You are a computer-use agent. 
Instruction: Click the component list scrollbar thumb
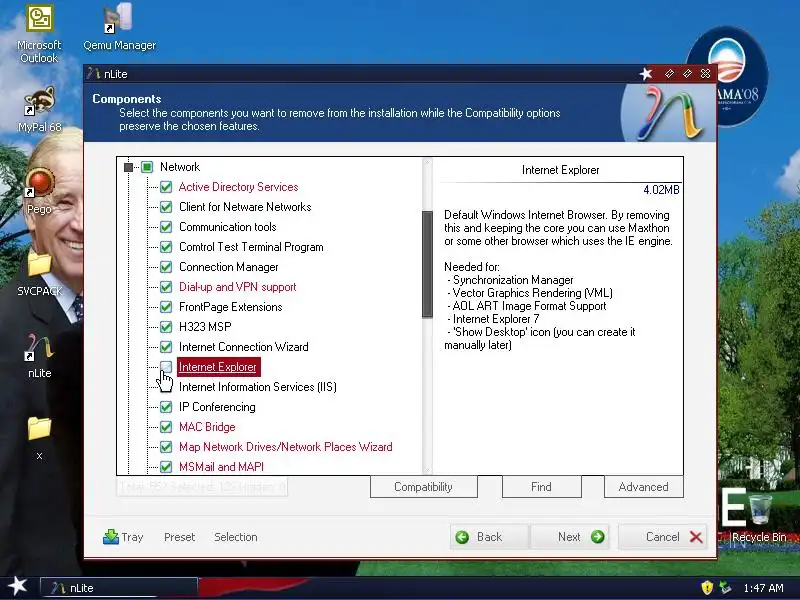pos(427,264)
